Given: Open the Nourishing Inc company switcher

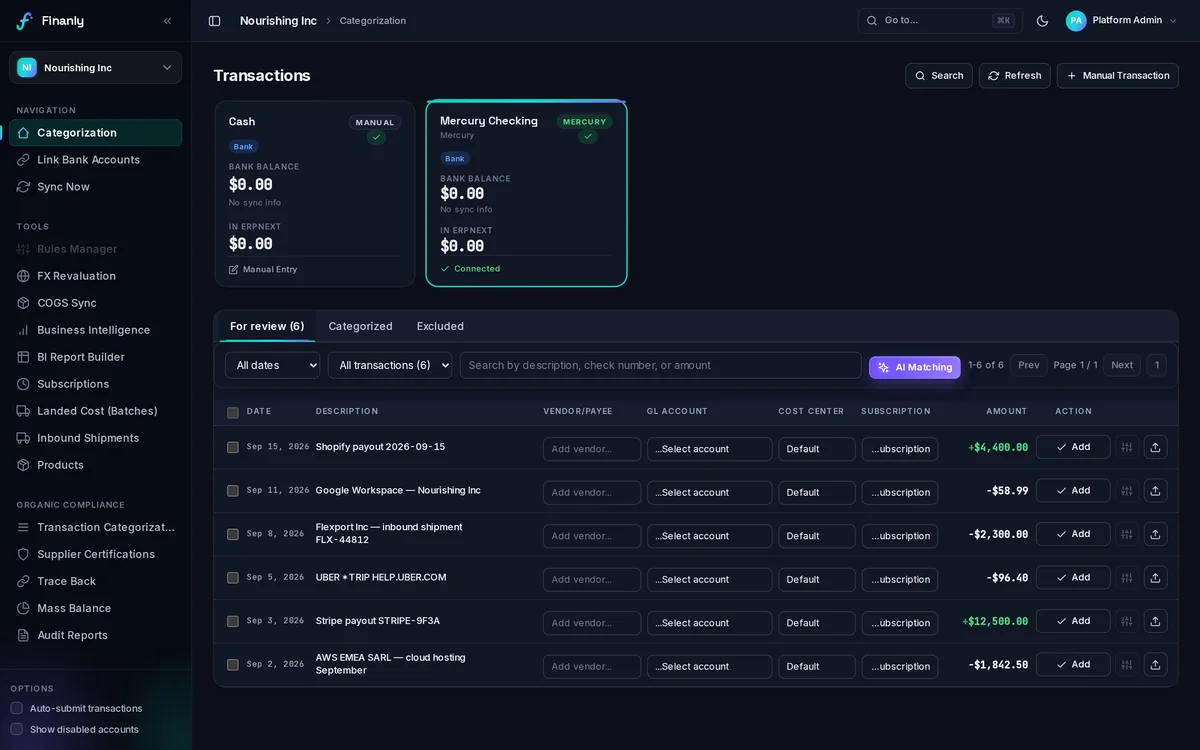Looking at the screenshot, I should tap(95, 68).
